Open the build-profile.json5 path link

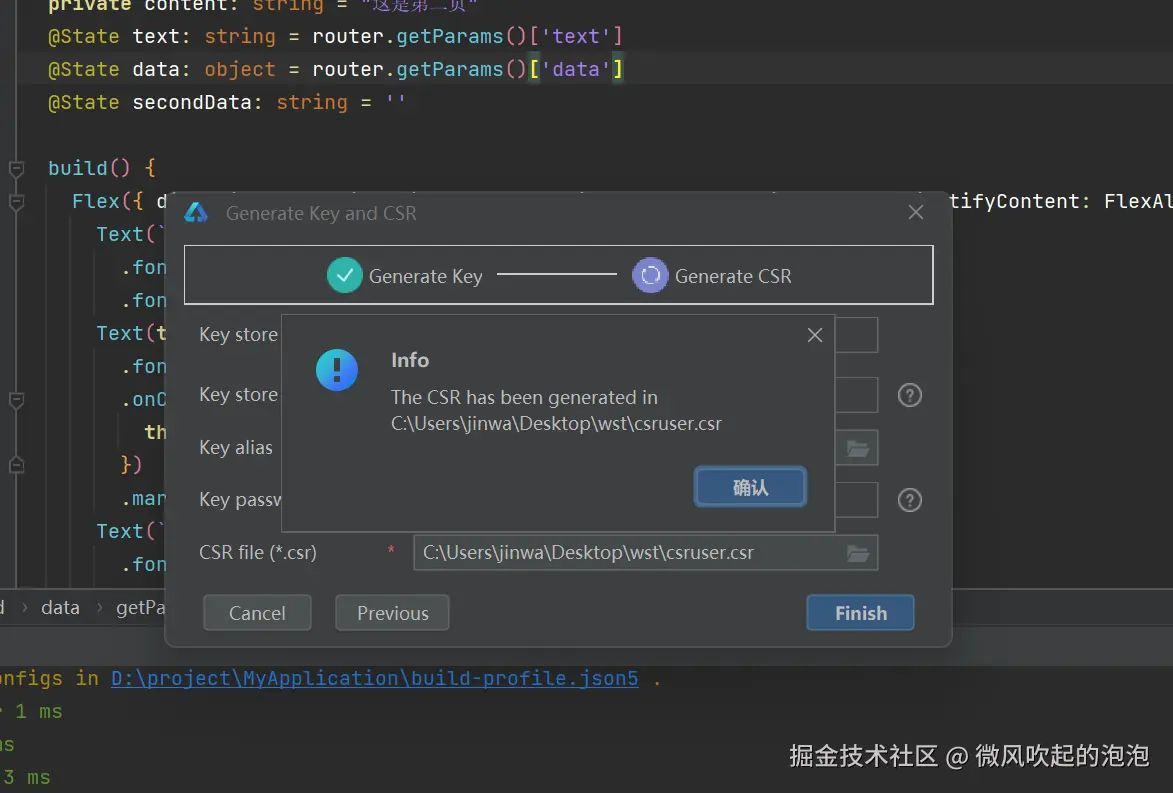[375, 679]
